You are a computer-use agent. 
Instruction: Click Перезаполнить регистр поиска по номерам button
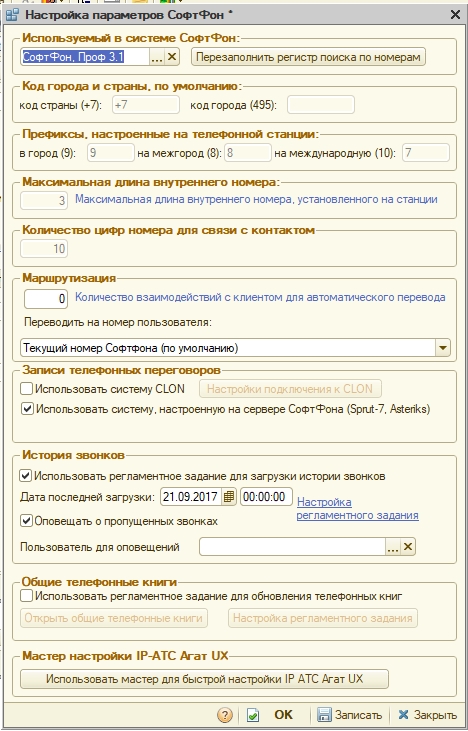pos(308,57)
